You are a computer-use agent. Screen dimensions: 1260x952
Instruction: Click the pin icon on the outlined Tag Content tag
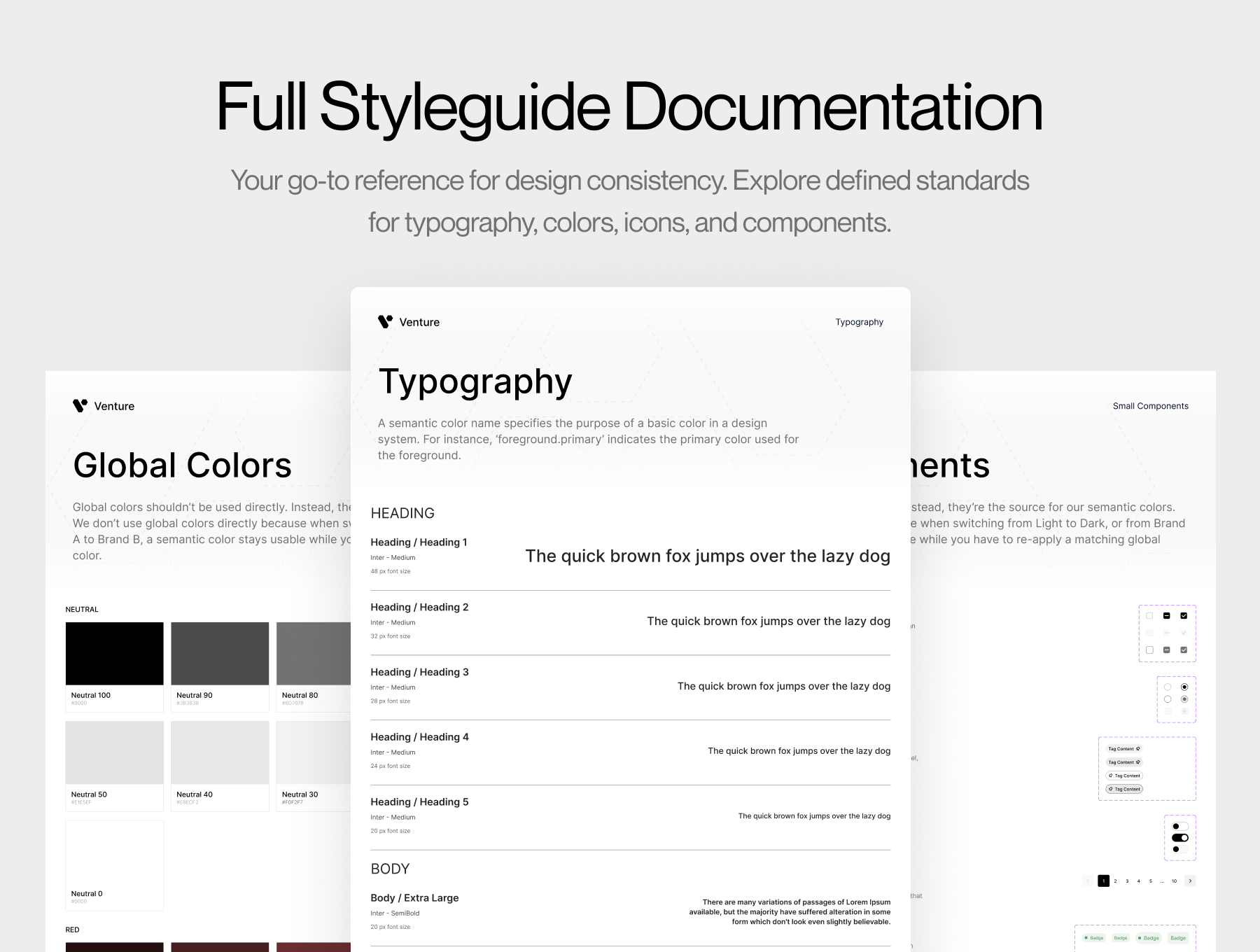(1111, 776)
